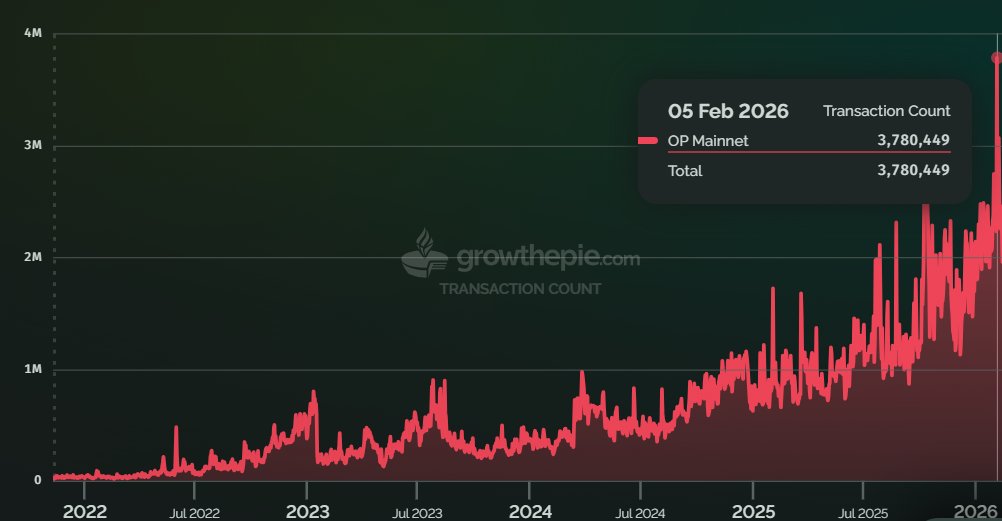1002x521 pixels.
Task: Click the Jul 2022 x-axis label
Action: [194, 513]
